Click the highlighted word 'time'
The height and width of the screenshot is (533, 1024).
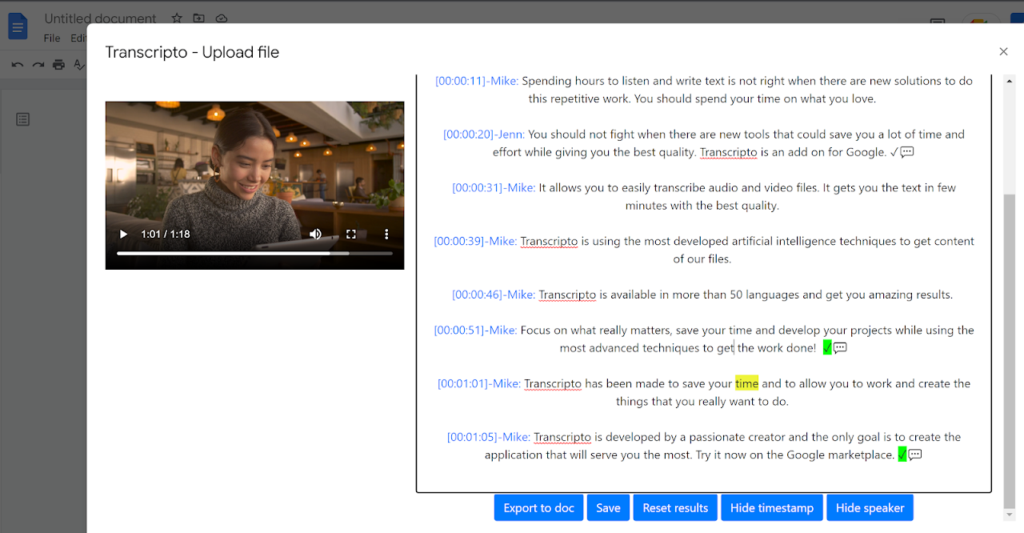[x=746, y=384]
